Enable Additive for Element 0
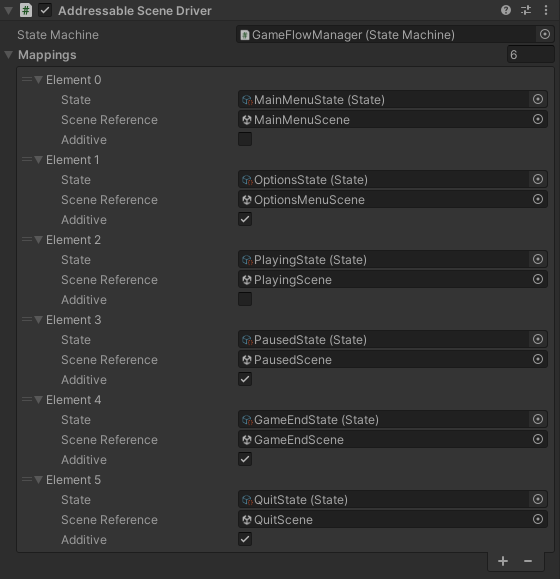Image resolution: width=560 pixels, height=579 pixels. pyautogui.click(x=245, y=139)
